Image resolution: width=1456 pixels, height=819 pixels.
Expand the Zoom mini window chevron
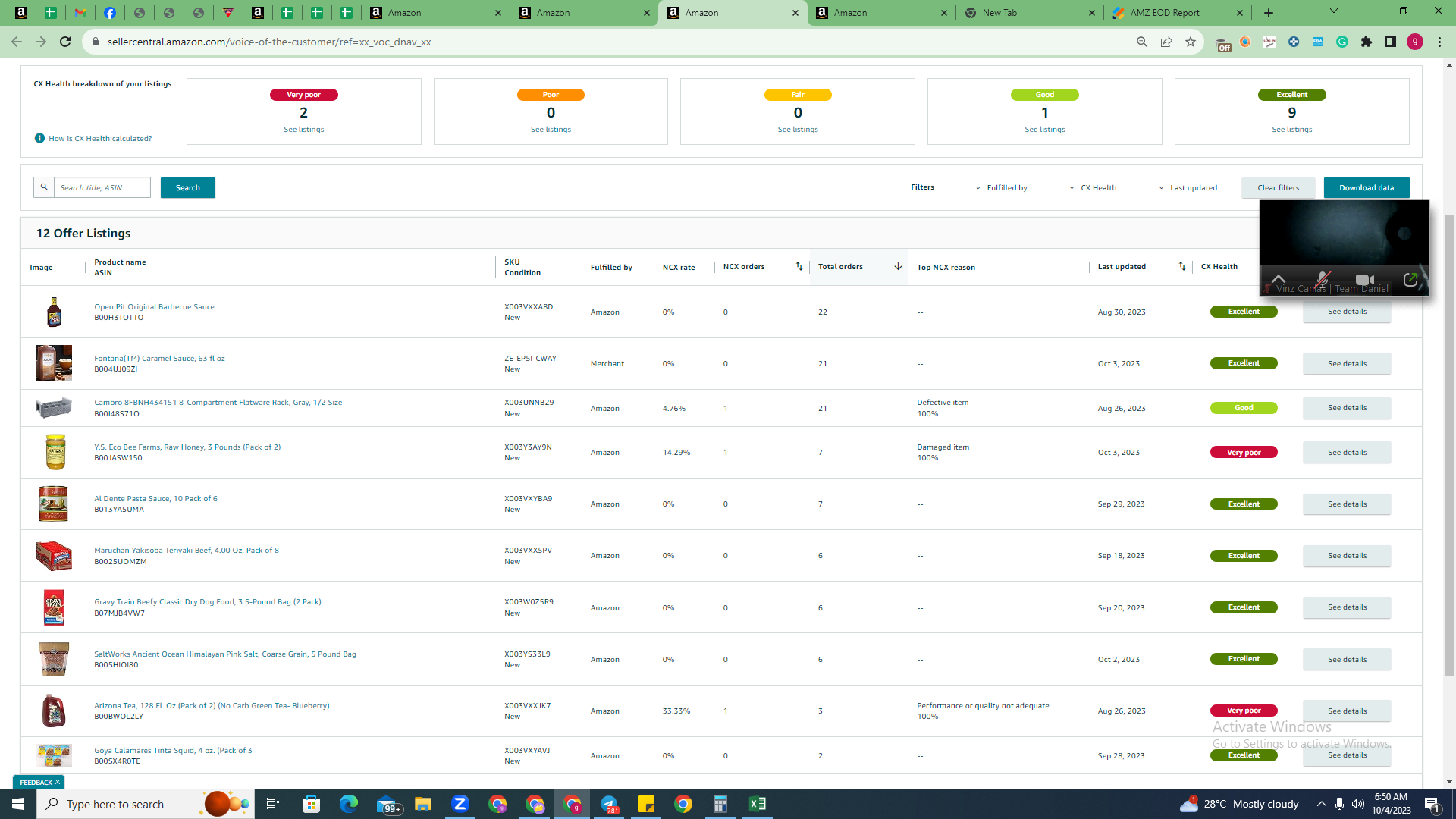pos(1279,278)
